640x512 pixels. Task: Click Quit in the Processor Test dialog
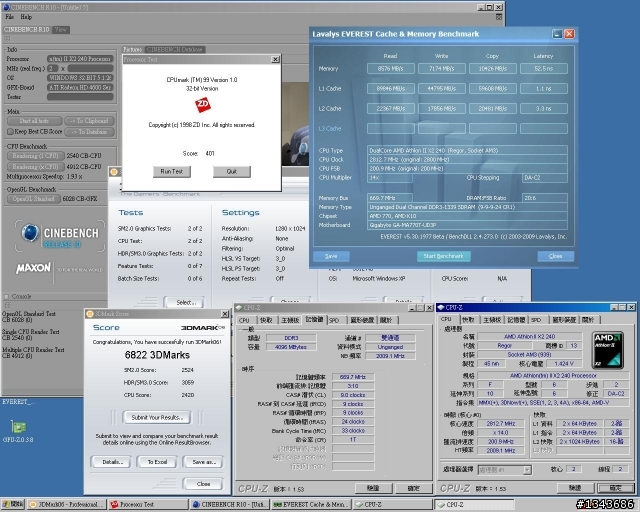coord(232,171)
